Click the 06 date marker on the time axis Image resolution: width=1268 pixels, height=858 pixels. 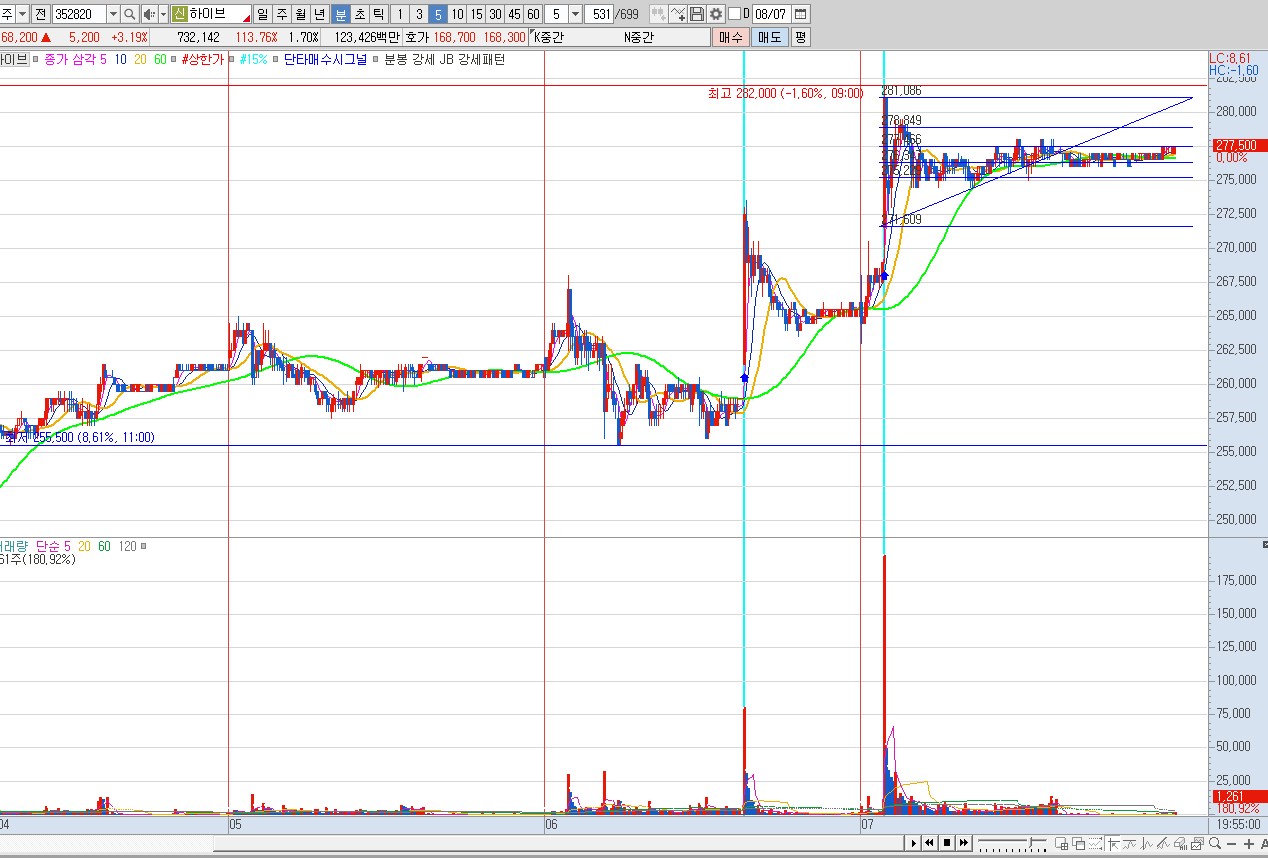(x=551, y=825)
